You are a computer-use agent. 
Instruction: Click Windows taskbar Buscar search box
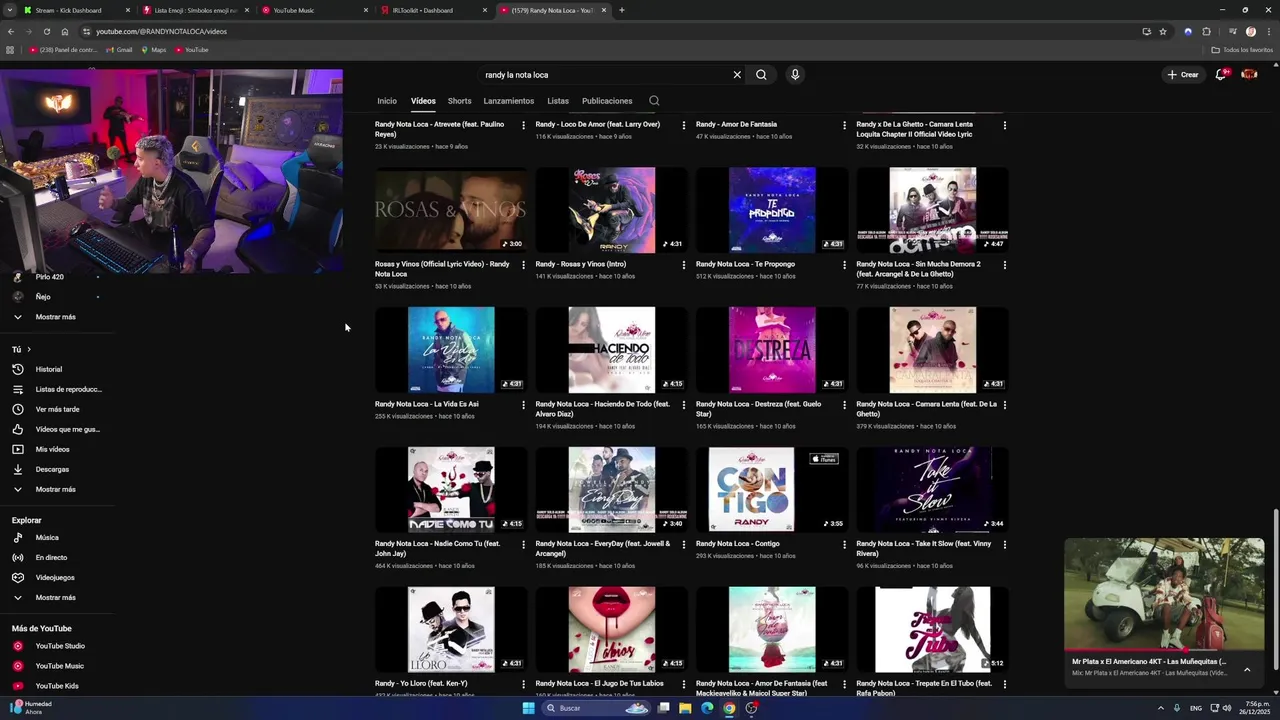click(597, 708)
